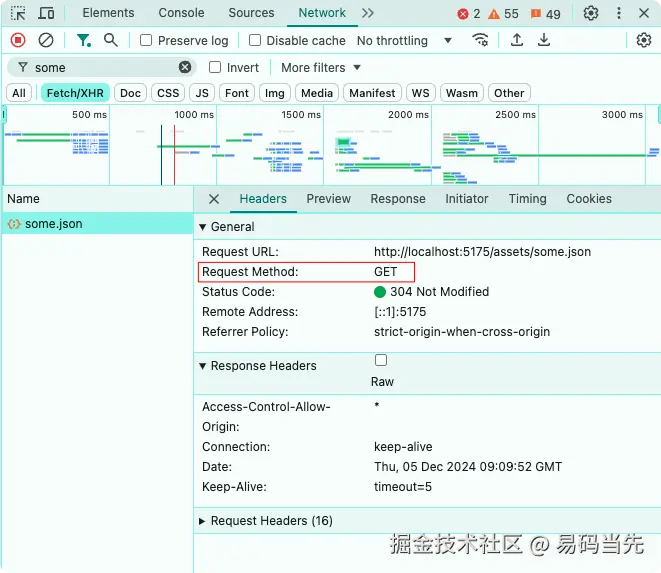Open network search magnifier
The width and height of the screenshot is (661, 573).
click(x=111, y=40)
